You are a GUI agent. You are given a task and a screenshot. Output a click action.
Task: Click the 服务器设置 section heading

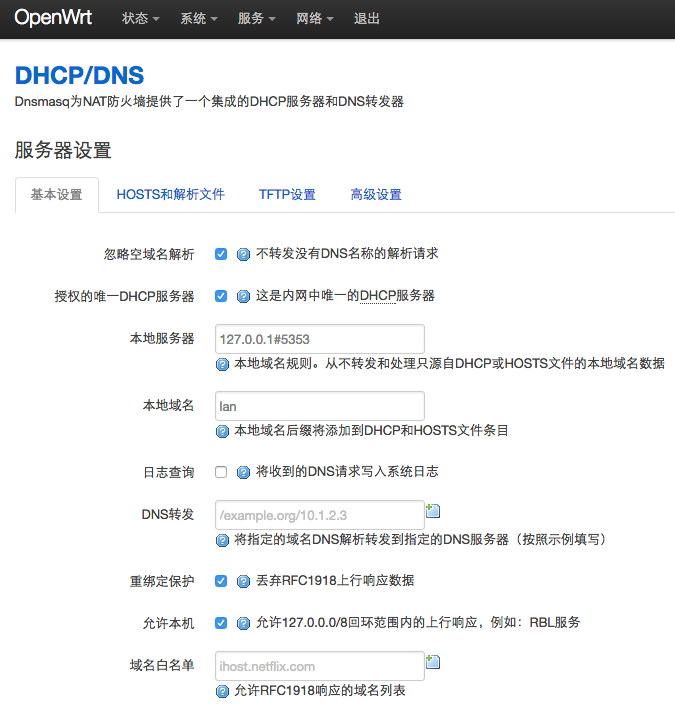[63, 150]
